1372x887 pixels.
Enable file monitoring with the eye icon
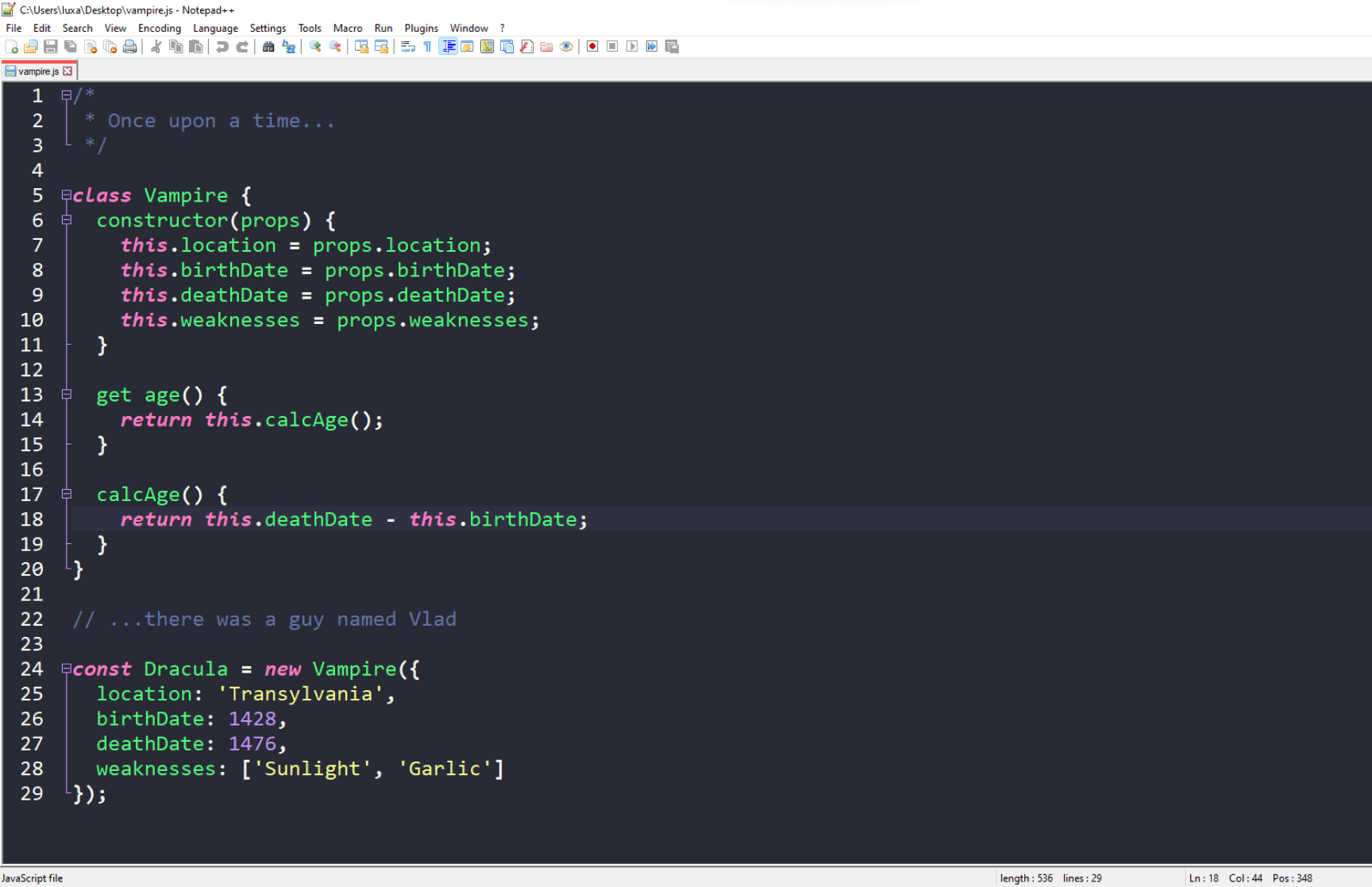tap(566, 46)
